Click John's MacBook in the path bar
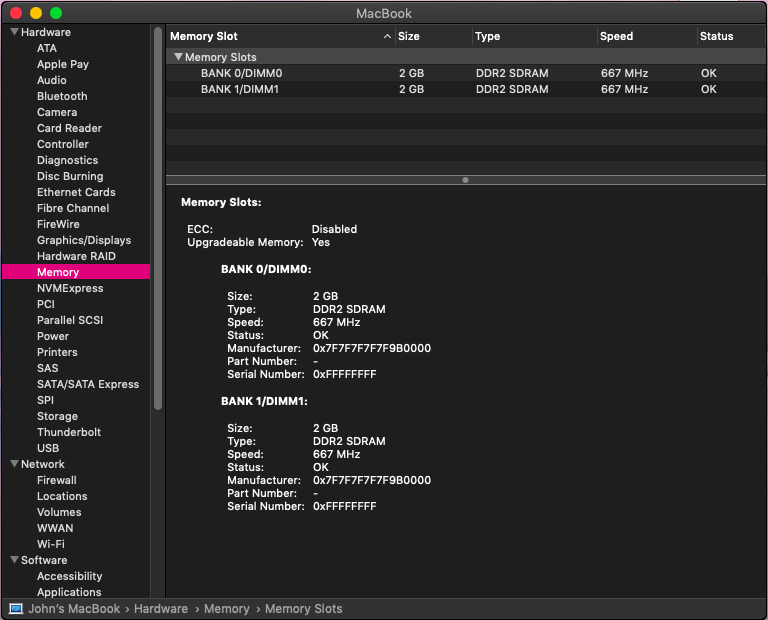The height and width of the screenshot is (620, 768). click(74, 609)
